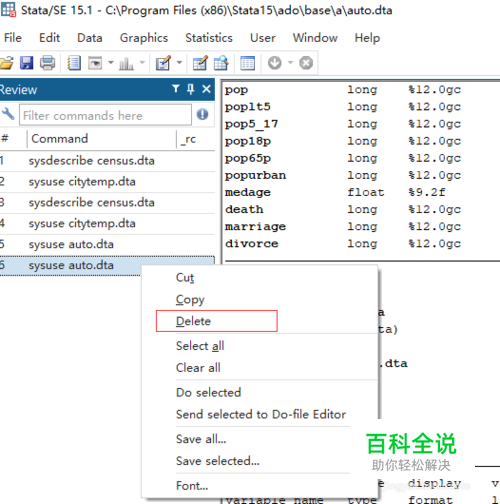Viewport: 500px width, 504px height.
Task: Click the Break red X icon
Action: click(x=306, y=63)
